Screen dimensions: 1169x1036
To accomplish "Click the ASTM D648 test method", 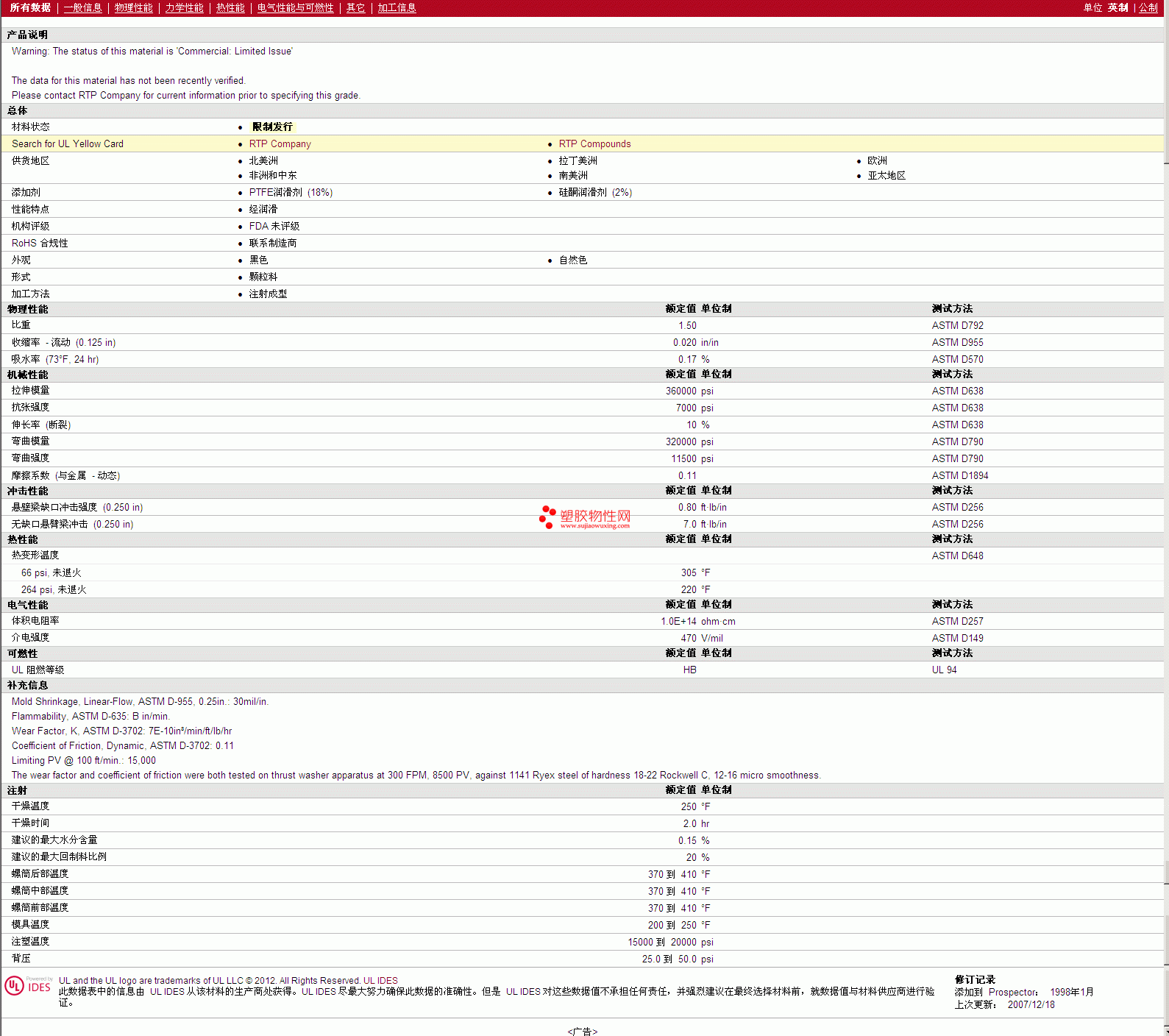I will coord(958,556).
